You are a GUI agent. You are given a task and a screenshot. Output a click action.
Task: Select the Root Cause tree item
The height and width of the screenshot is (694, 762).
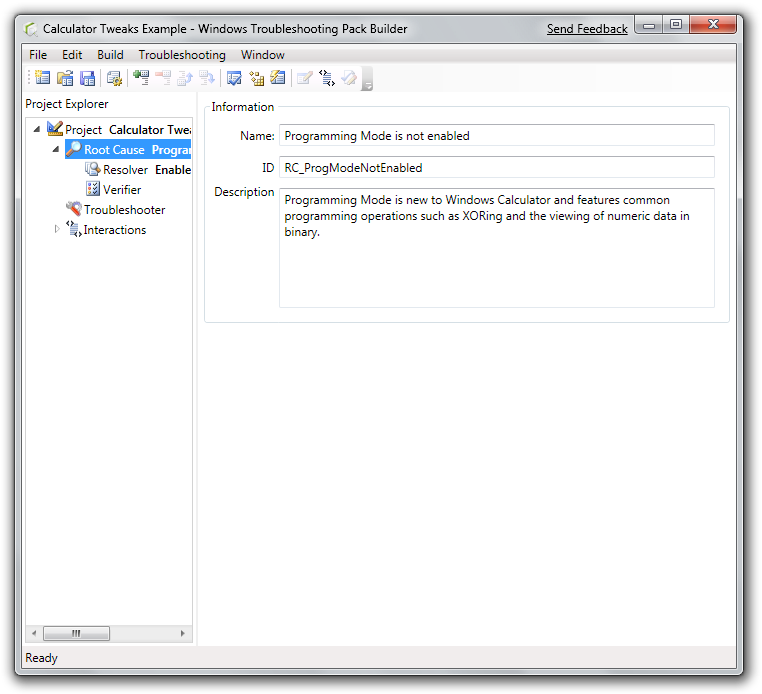point(128,150)
